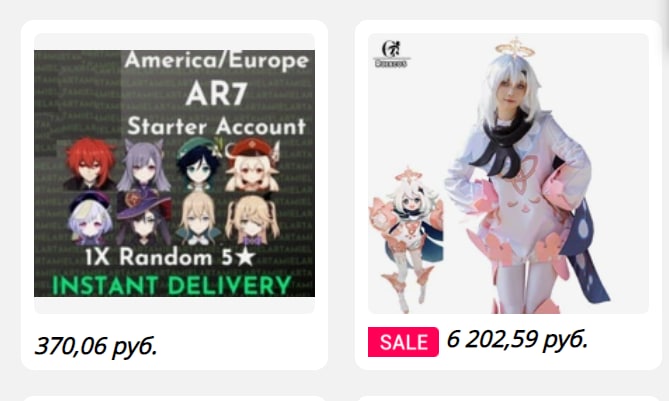Click the purple-haired cat-ear character avatar
This screenshot has height=401, width=669.
point(144,164)
